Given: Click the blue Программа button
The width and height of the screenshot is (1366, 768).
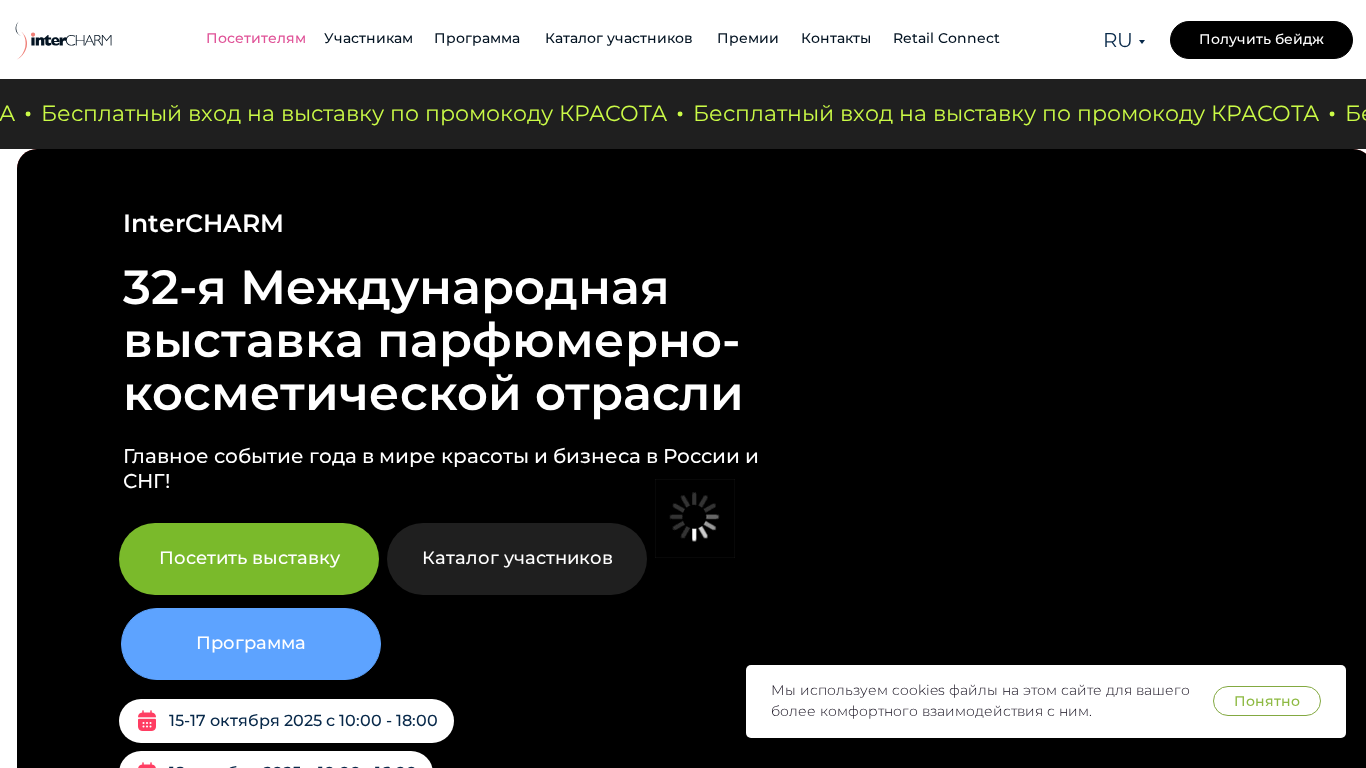Looking at the screenshot, I should [x=251, y=644].
